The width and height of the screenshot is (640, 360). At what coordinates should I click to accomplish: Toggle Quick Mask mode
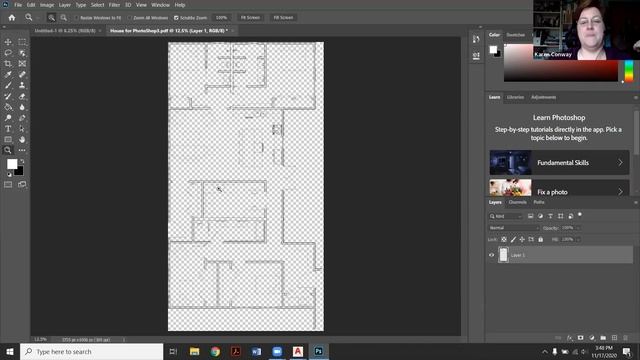8,184
